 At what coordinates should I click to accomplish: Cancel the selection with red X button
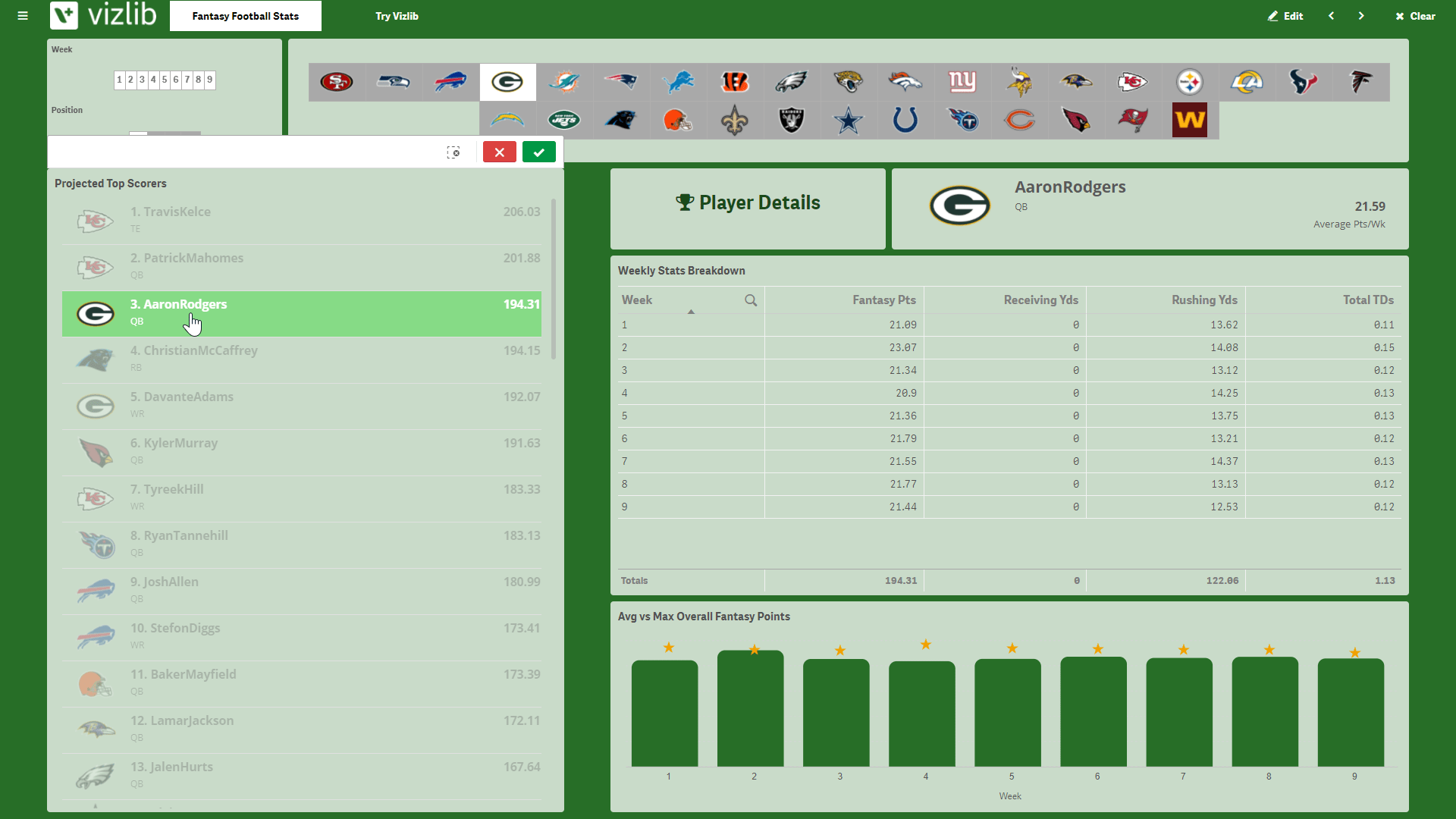pos(500,152)
